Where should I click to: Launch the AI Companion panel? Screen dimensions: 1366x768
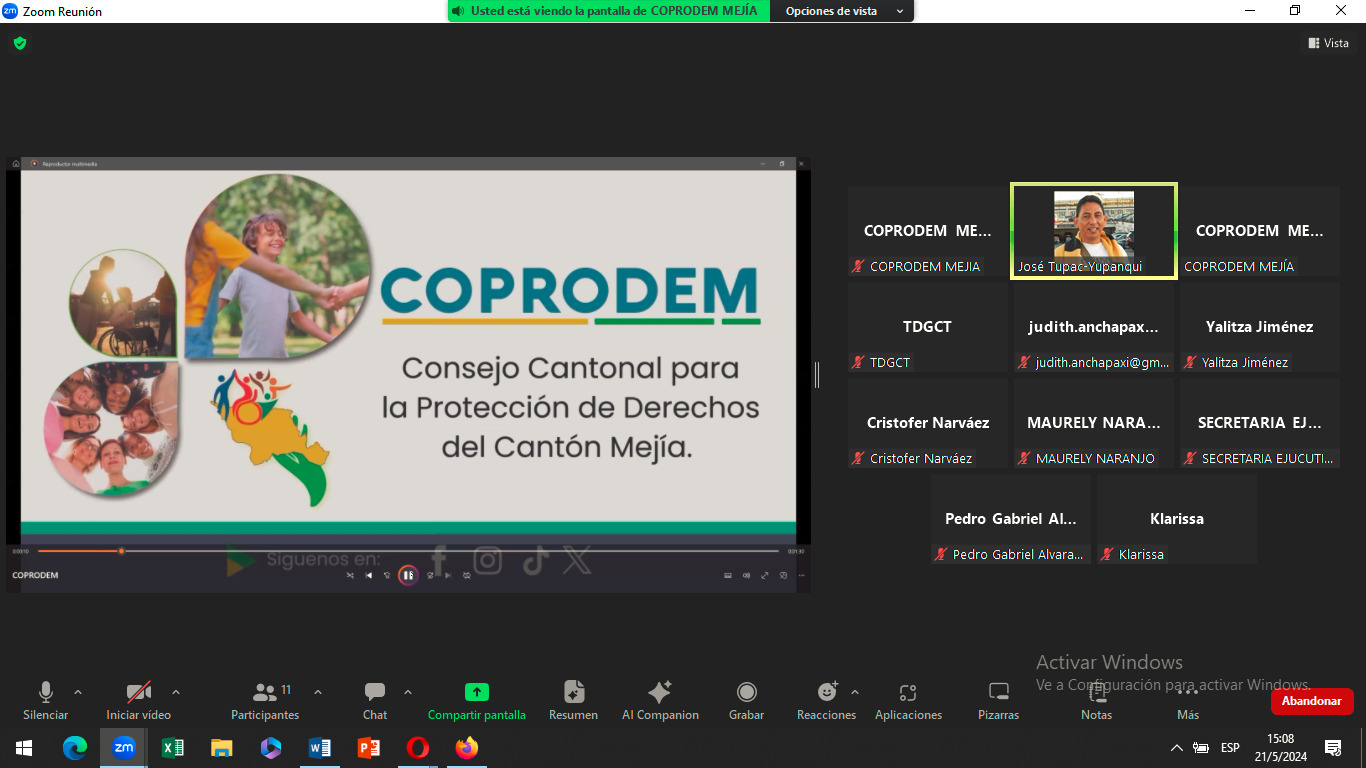pyautogui.click(x=660, y=700)
